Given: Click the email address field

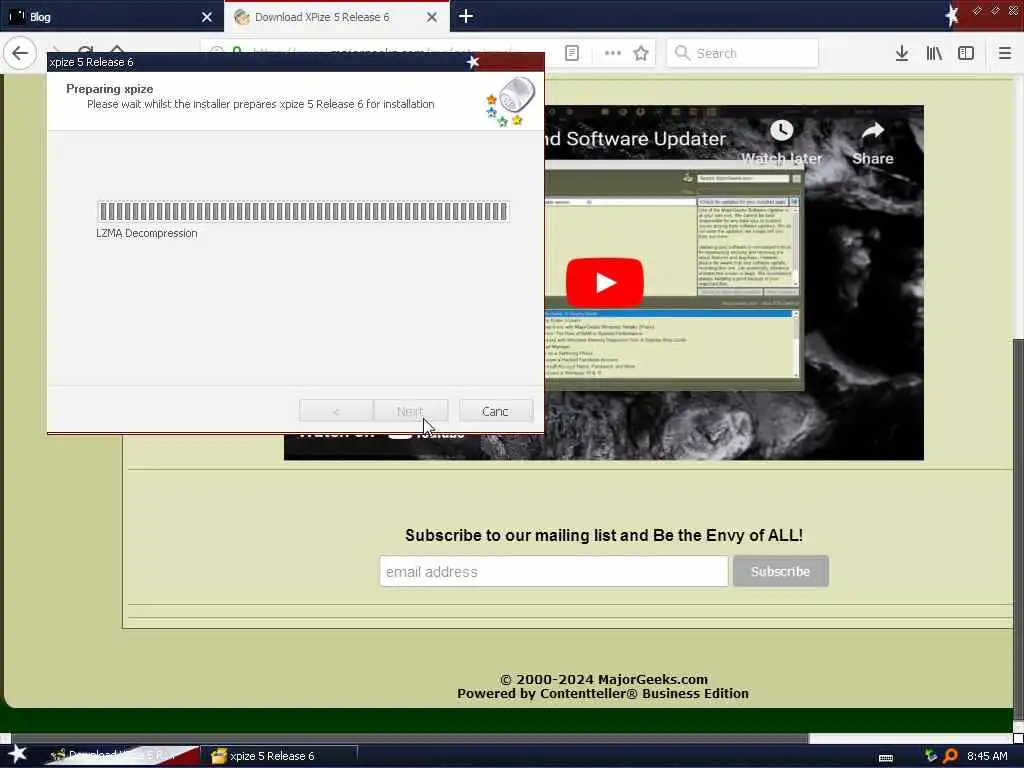Looking at the screenshot, I should 554,571.
